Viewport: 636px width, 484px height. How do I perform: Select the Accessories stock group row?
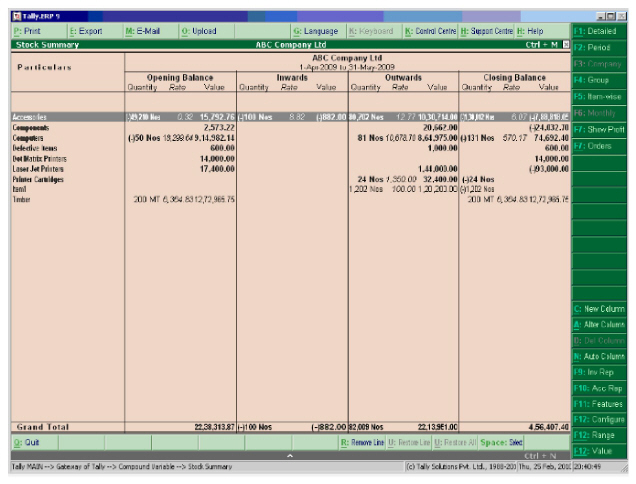pyautogui.click(x=290, y=117)
